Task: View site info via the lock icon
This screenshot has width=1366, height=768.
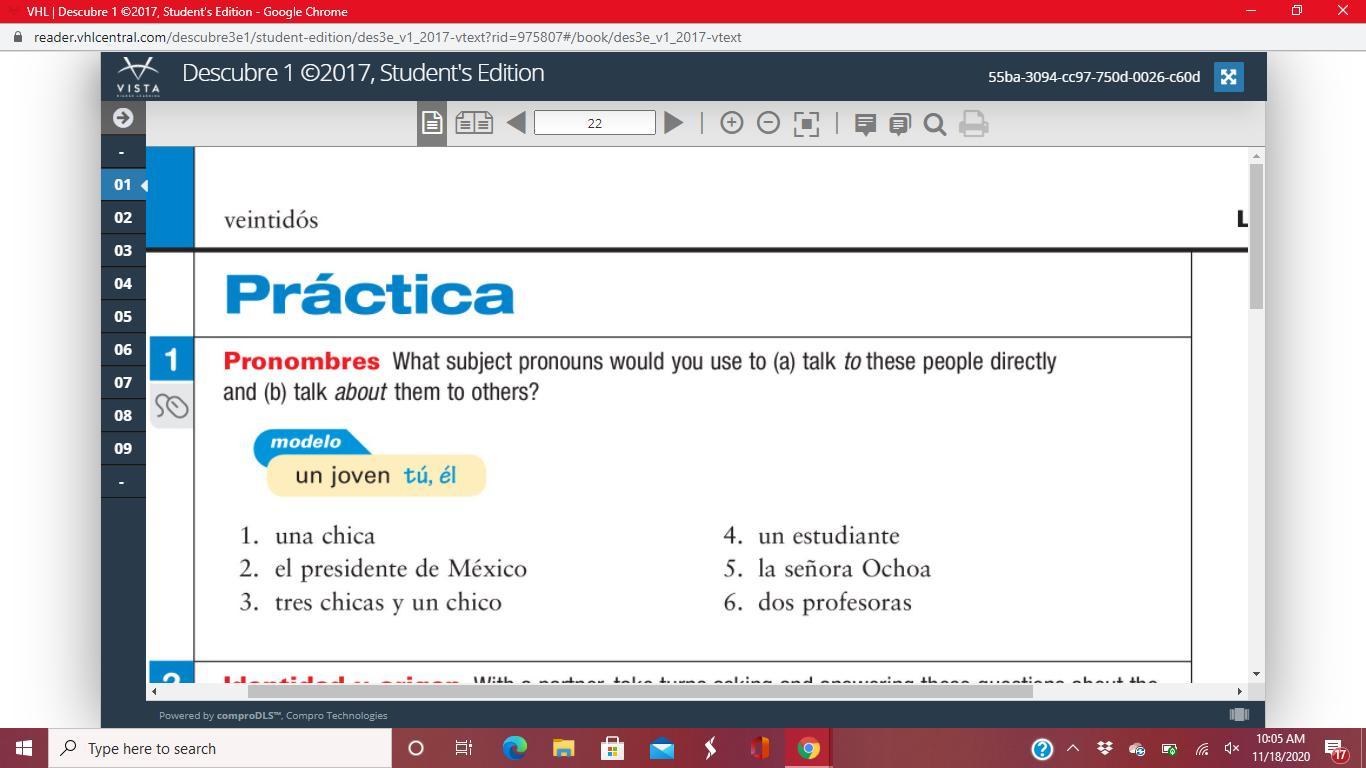Action: click(x=18, y=37)
